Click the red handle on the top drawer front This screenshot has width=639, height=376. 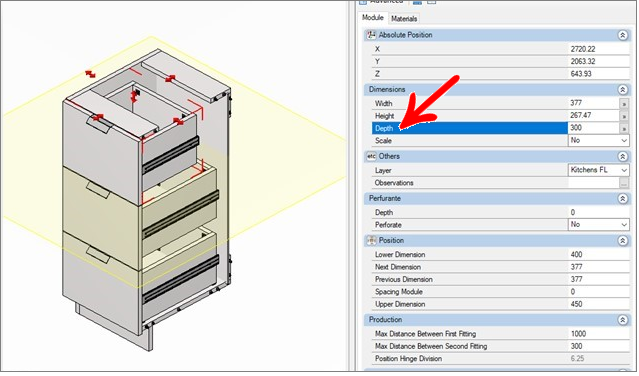point(98,118)
